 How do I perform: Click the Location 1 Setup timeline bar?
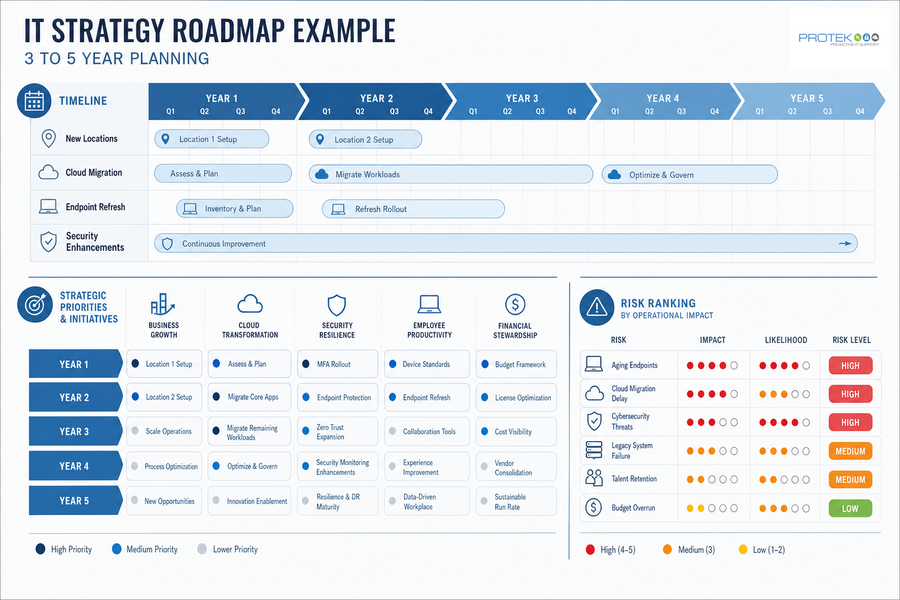coord(211,139)
